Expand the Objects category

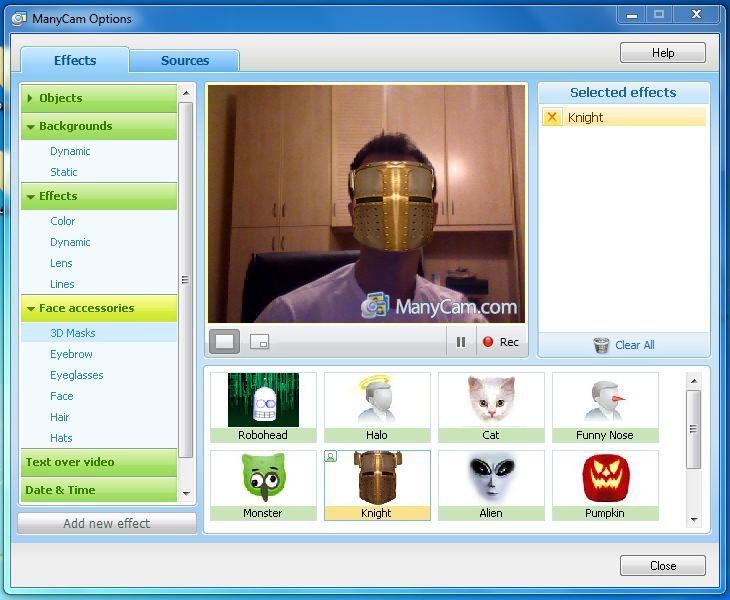(x=99, y=98)
